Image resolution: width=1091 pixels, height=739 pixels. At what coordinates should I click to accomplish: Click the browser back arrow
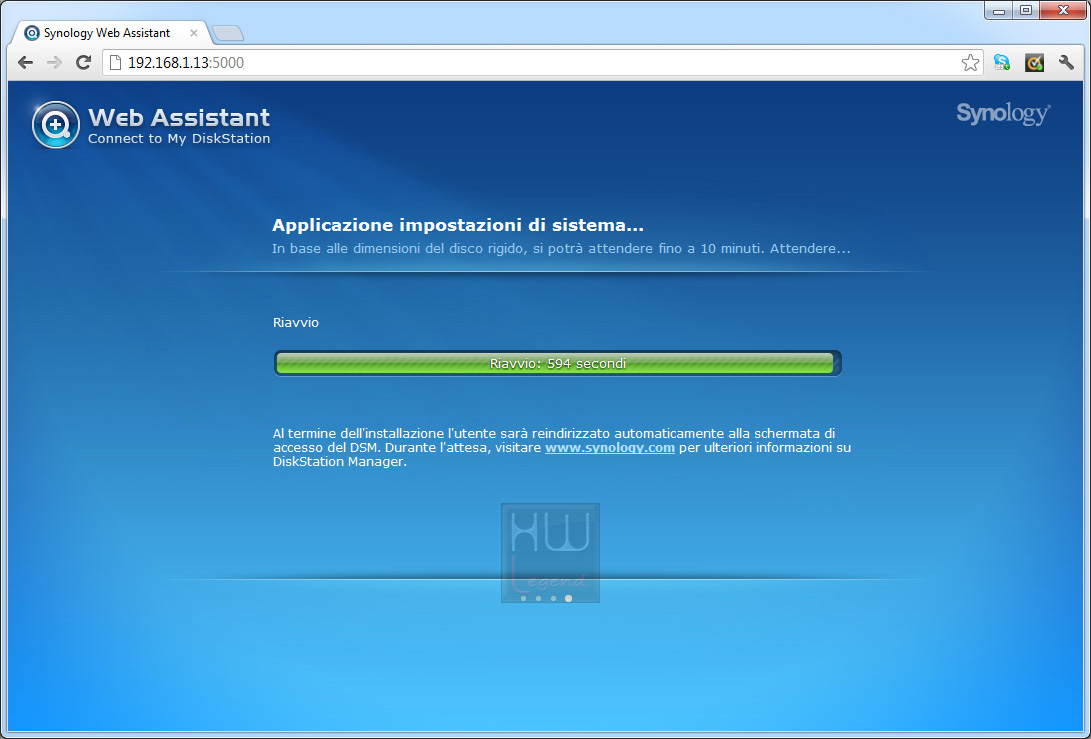click(26, 63)
